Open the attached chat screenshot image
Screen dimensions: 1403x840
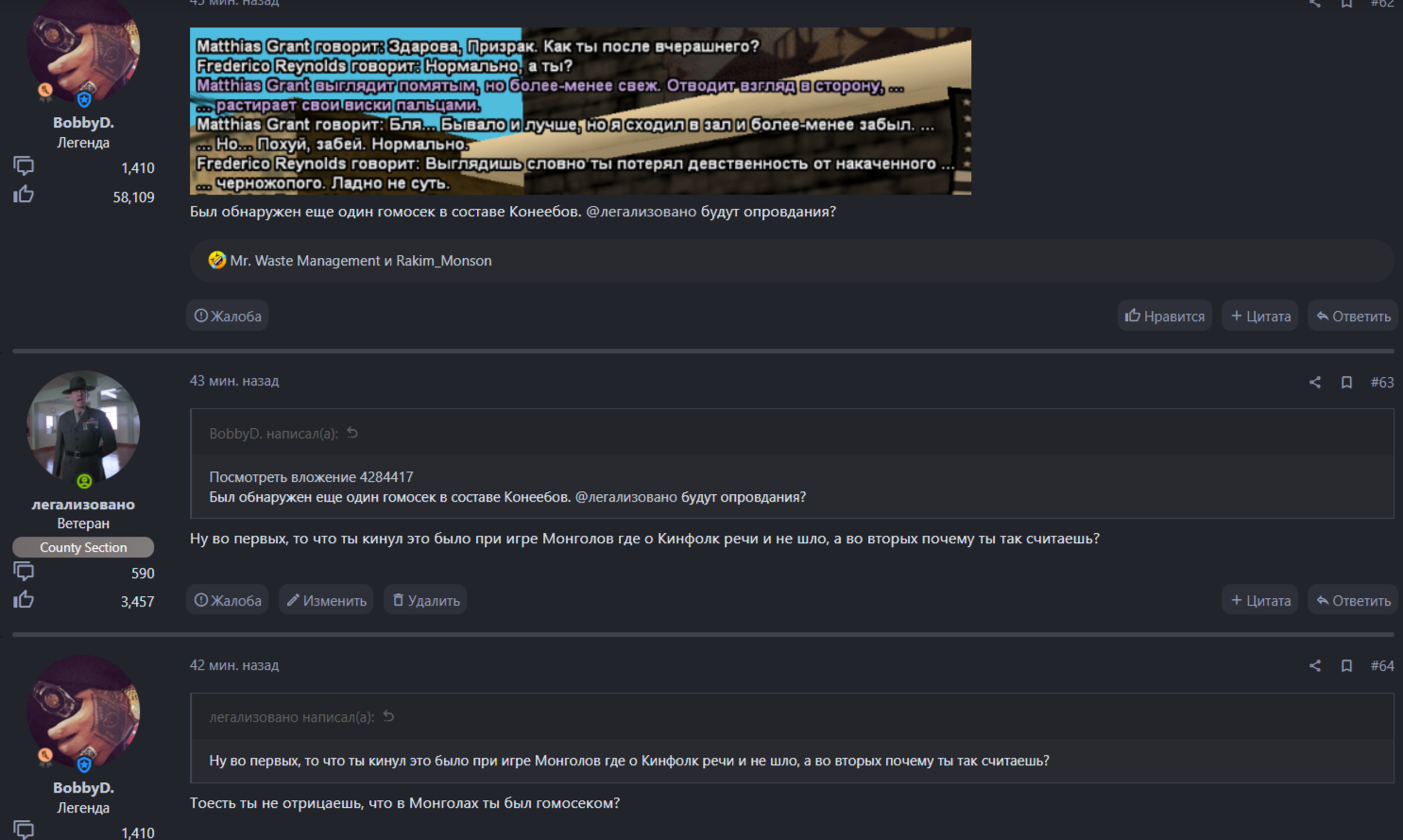pos(580,111)
